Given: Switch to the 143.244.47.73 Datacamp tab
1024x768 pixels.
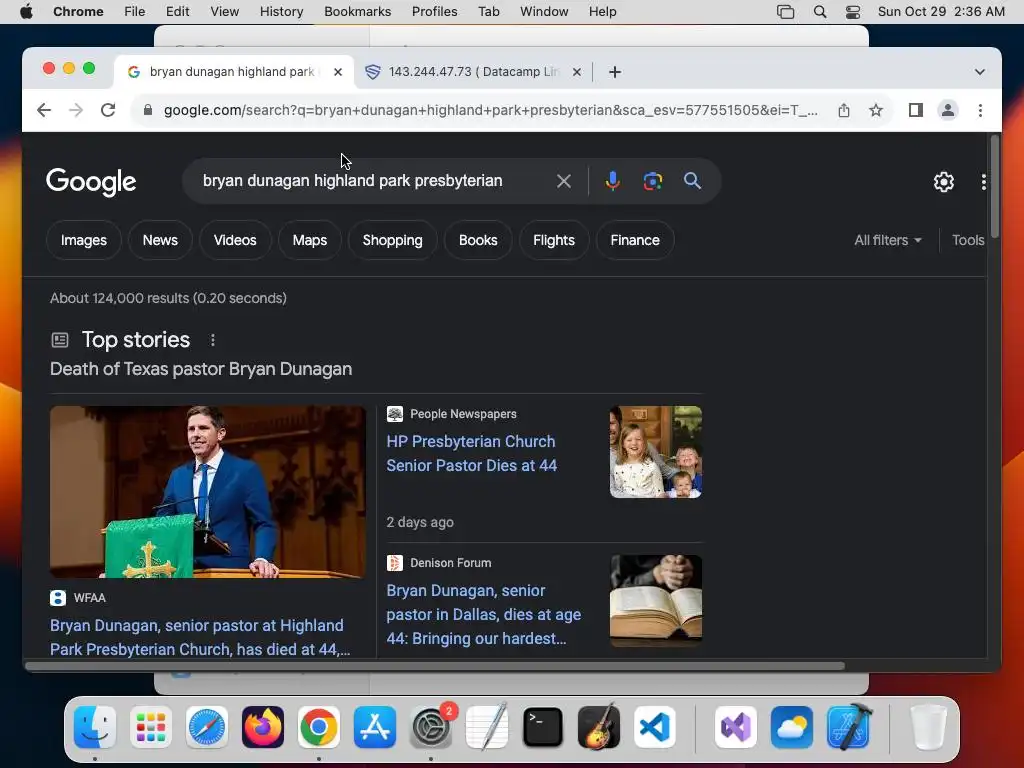Looking at the screenshot, I should [x=473, y=72].
